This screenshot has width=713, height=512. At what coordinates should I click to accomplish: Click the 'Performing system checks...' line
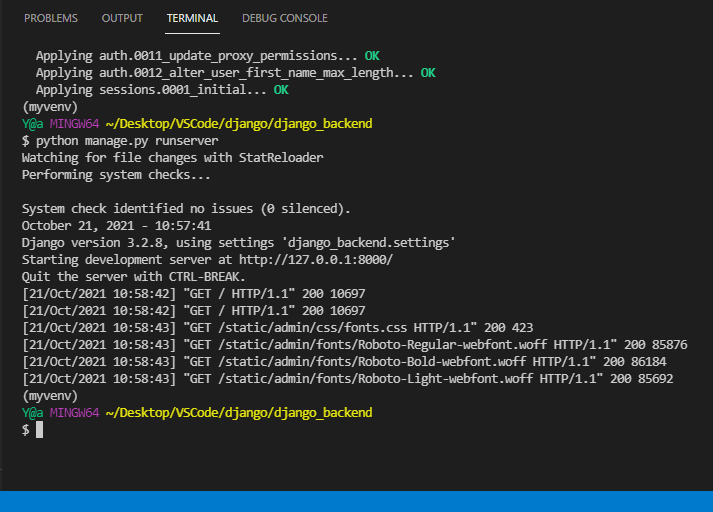tap(116, 175)
